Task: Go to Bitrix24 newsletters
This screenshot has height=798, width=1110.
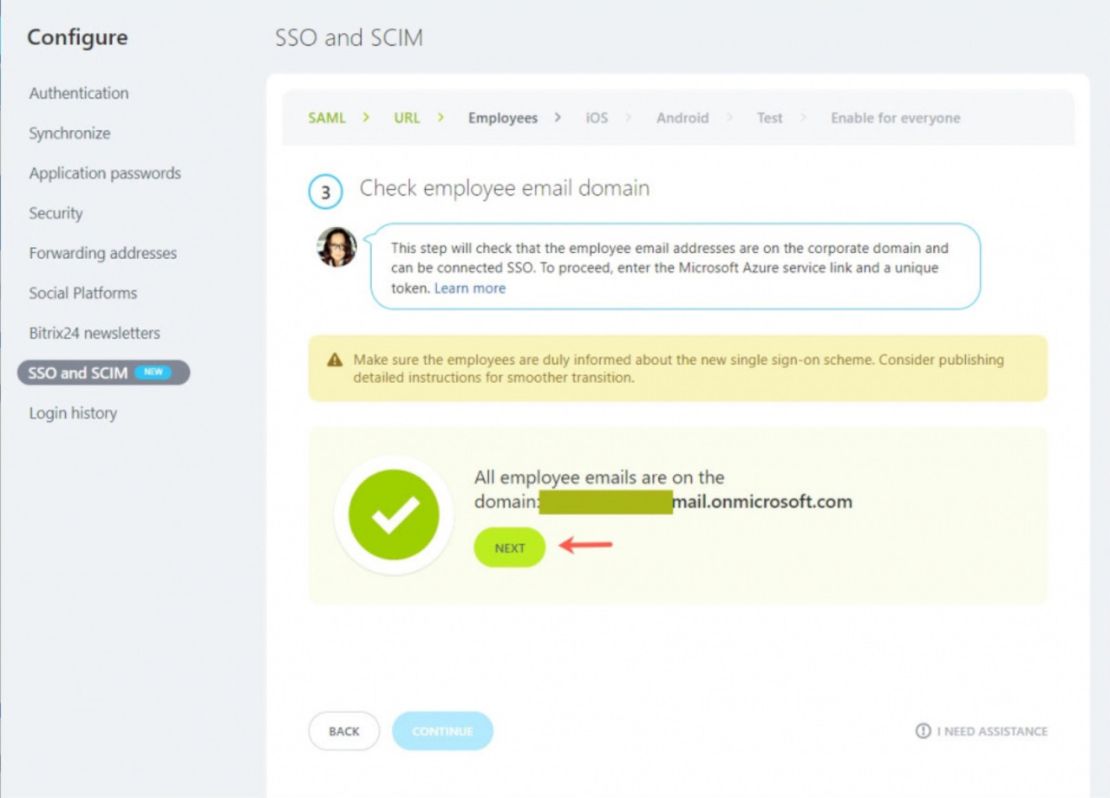Action: click(94, 333)
